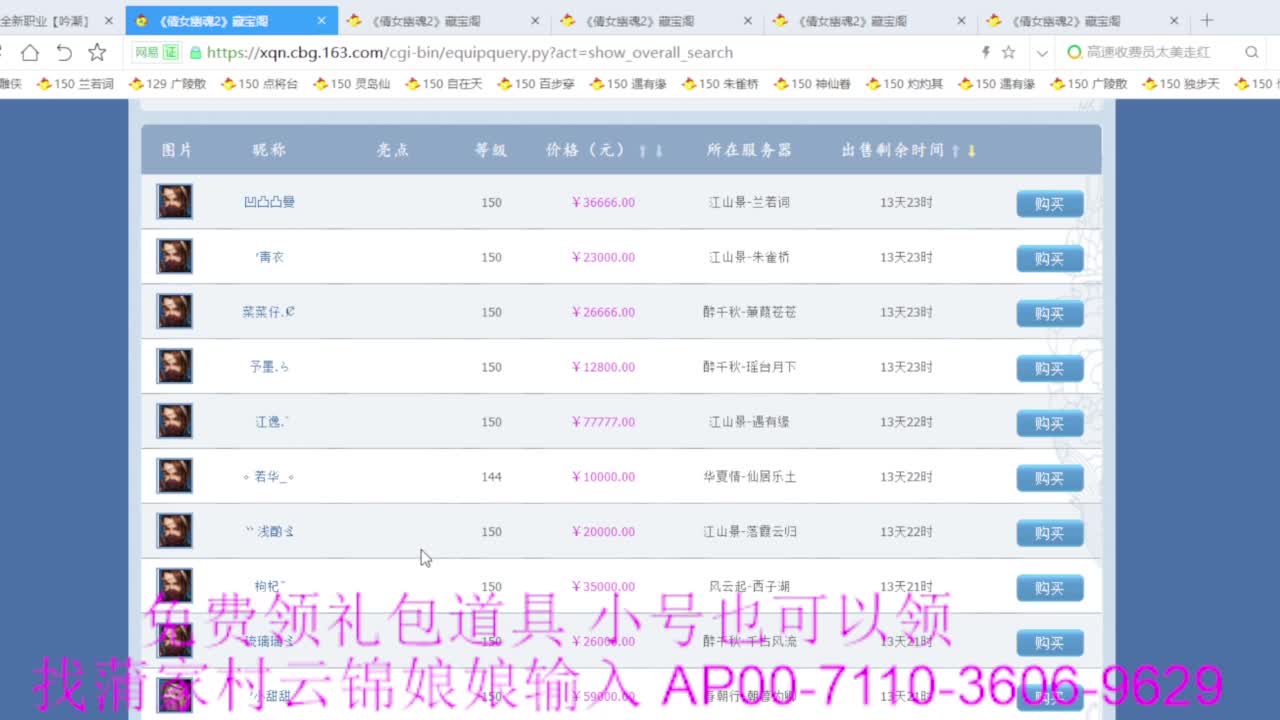
Task: Open bookmark 150 百步穿
Action: (535, 84)
